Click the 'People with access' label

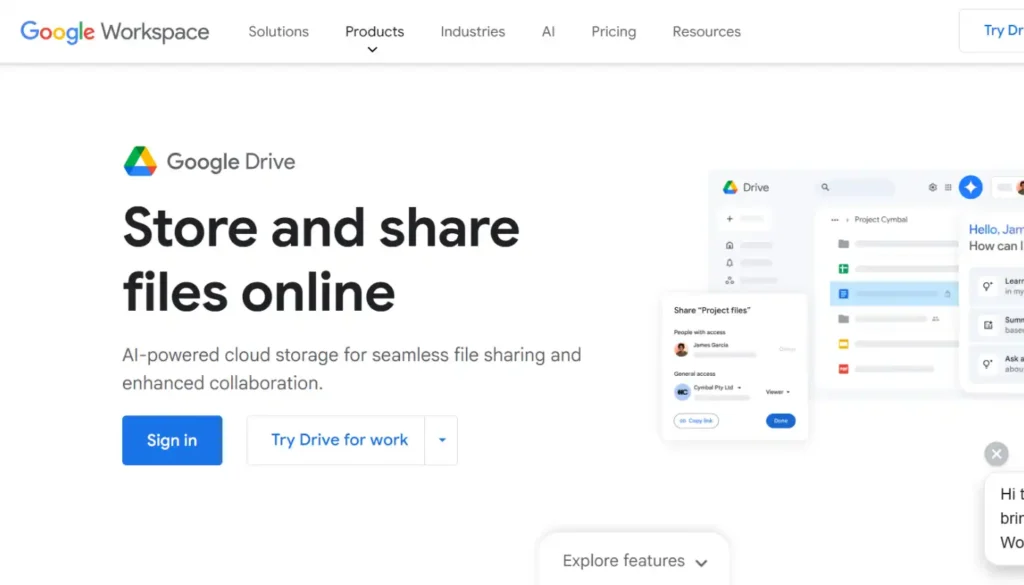[699, 332]
